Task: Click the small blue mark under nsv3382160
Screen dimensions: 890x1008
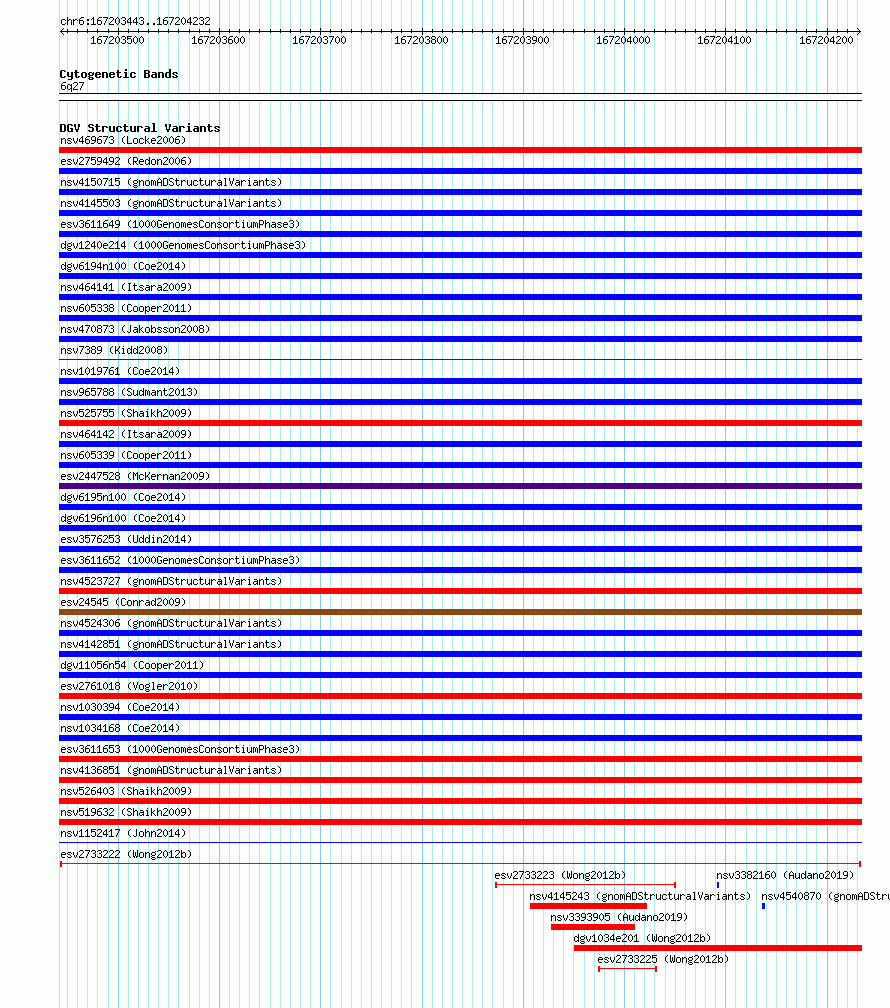Action: click(718, 885)
